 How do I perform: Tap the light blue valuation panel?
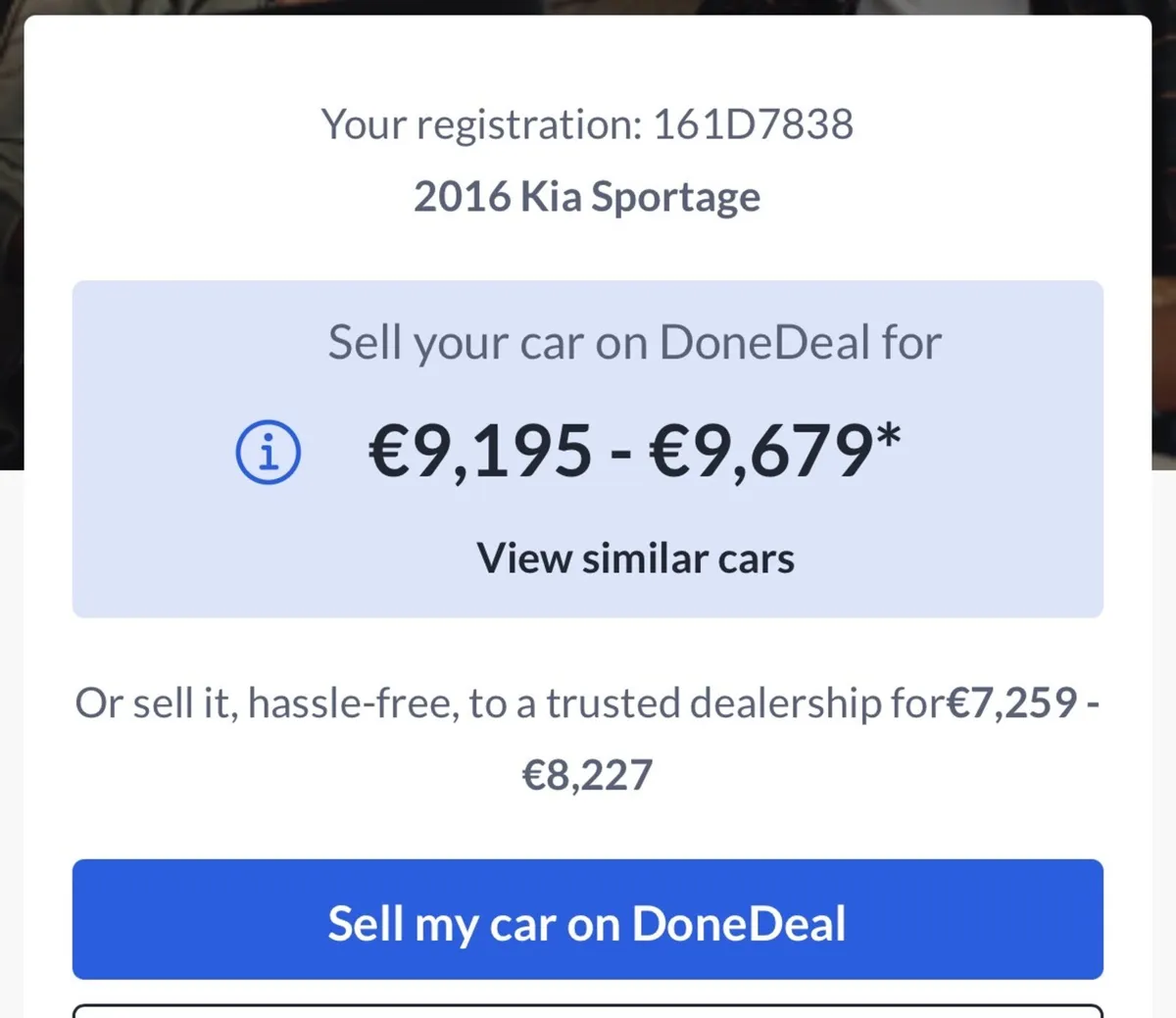click(x=588, y=607)
